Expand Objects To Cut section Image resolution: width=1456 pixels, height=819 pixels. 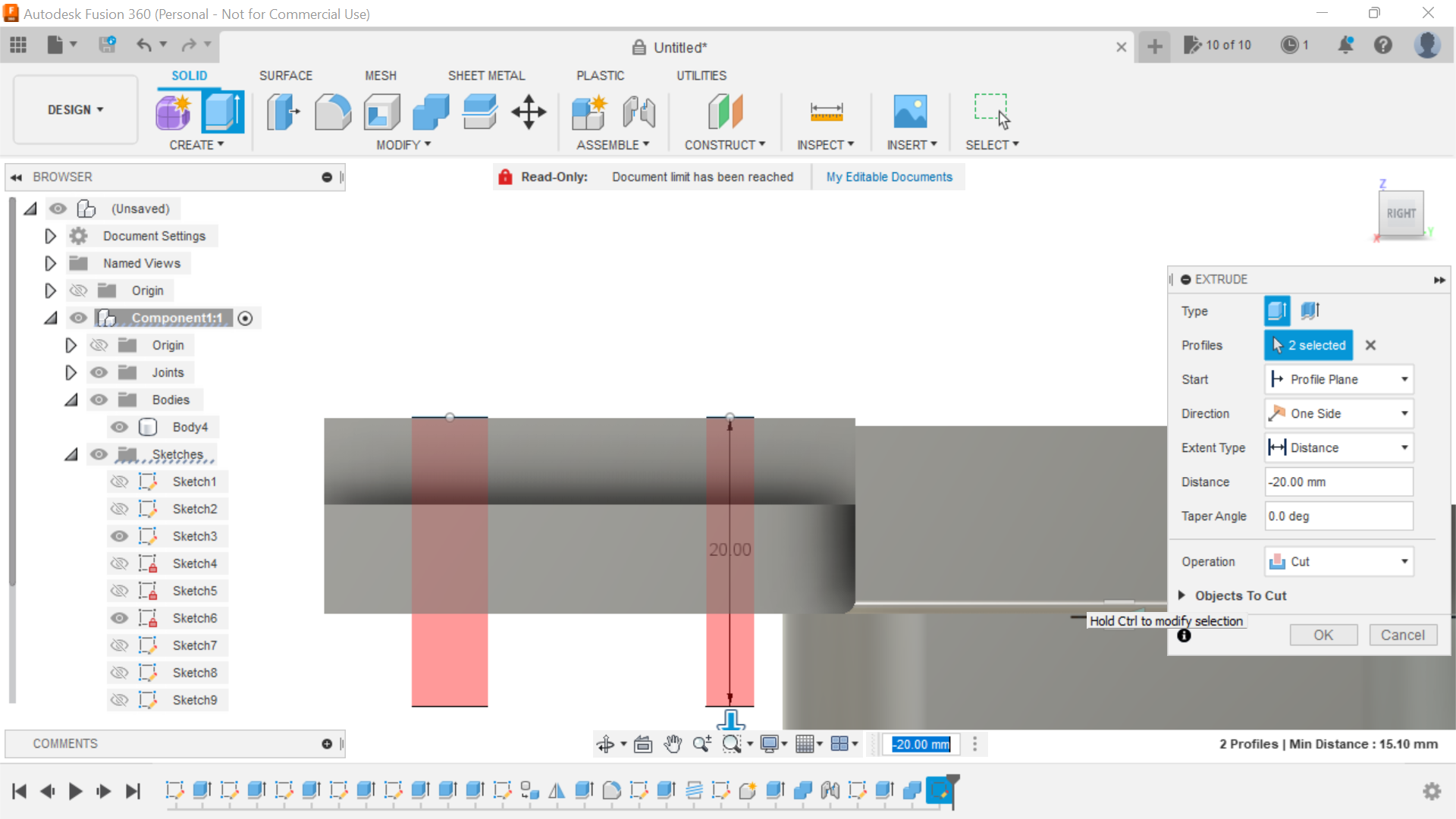pyautogui.click(x=1181, y=595)
